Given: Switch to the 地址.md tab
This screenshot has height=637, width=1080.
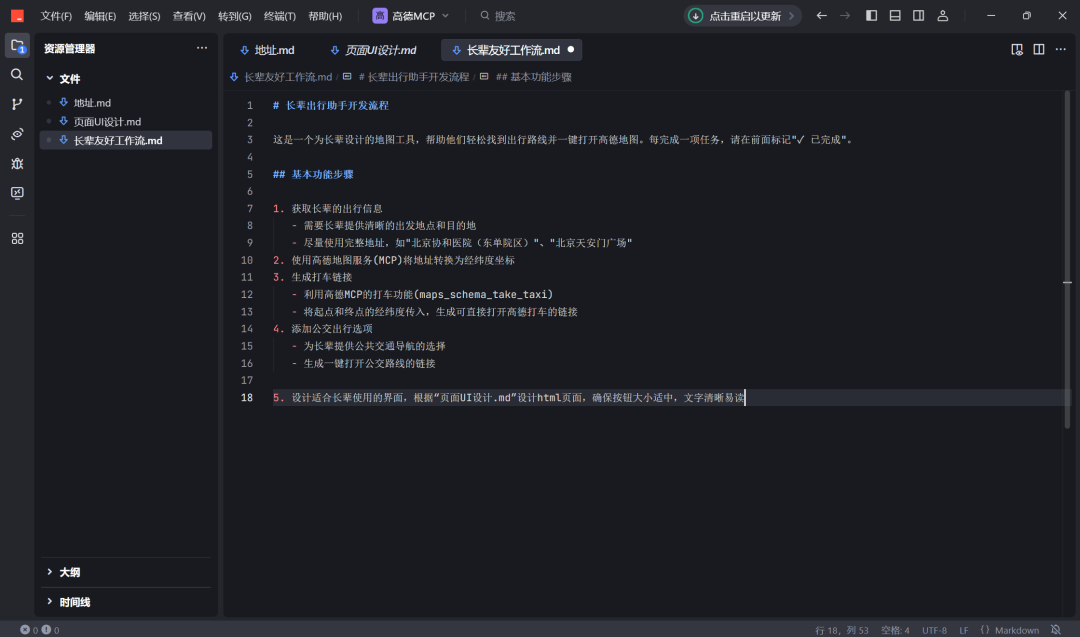Looking at the screenshot, I should coord(267,50).
